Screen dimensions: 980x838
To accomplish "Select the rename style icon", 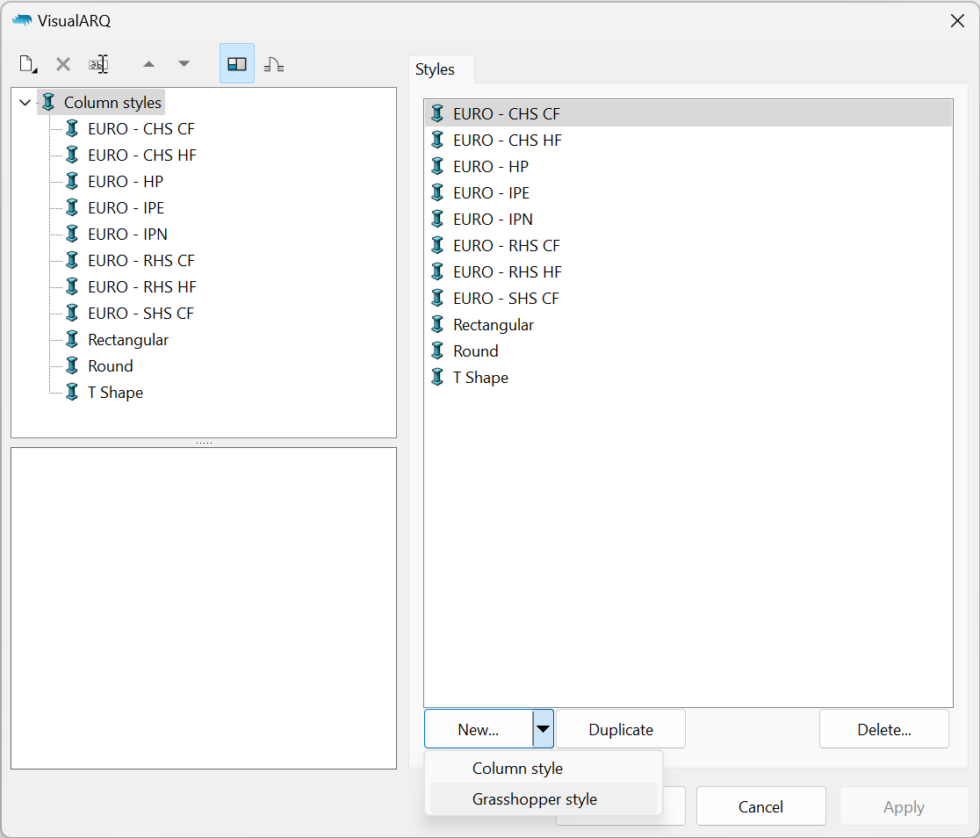I will tap(98, 63).
